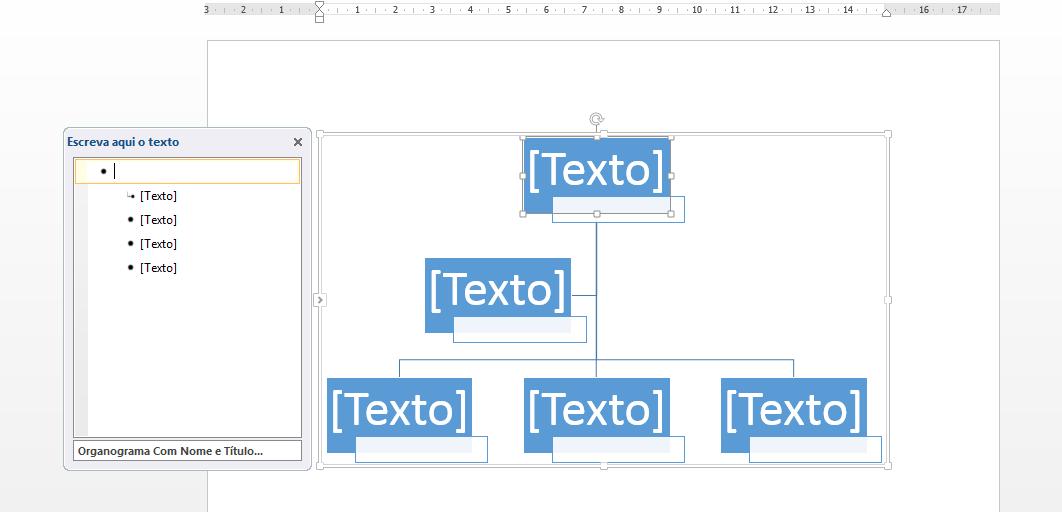
Task: Select the bottom-center [Texto] box
Action: pos(596,408)
